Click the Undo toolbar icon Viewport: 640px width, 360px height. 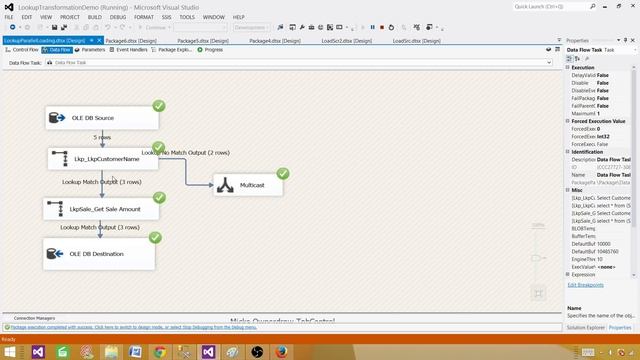(x=108, y=27)
